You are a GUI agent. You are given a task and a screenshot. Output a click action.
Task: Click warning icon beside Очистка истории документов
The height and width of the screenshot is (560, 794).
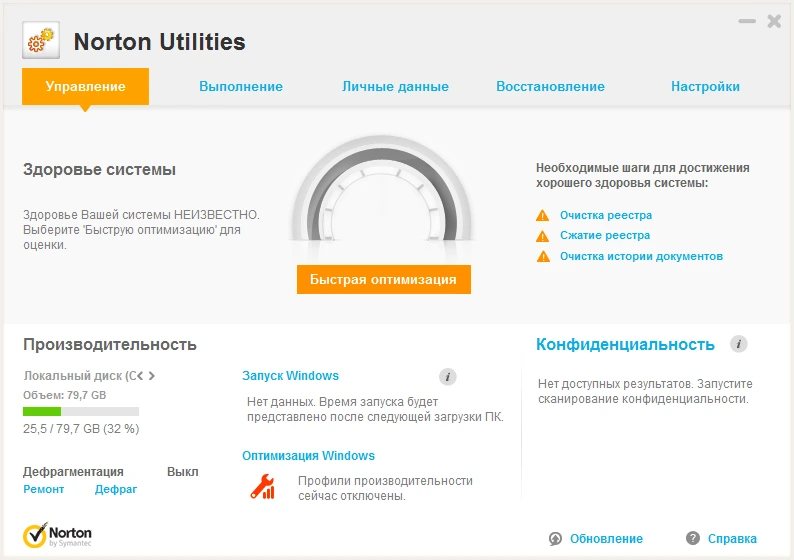[543, 256]
